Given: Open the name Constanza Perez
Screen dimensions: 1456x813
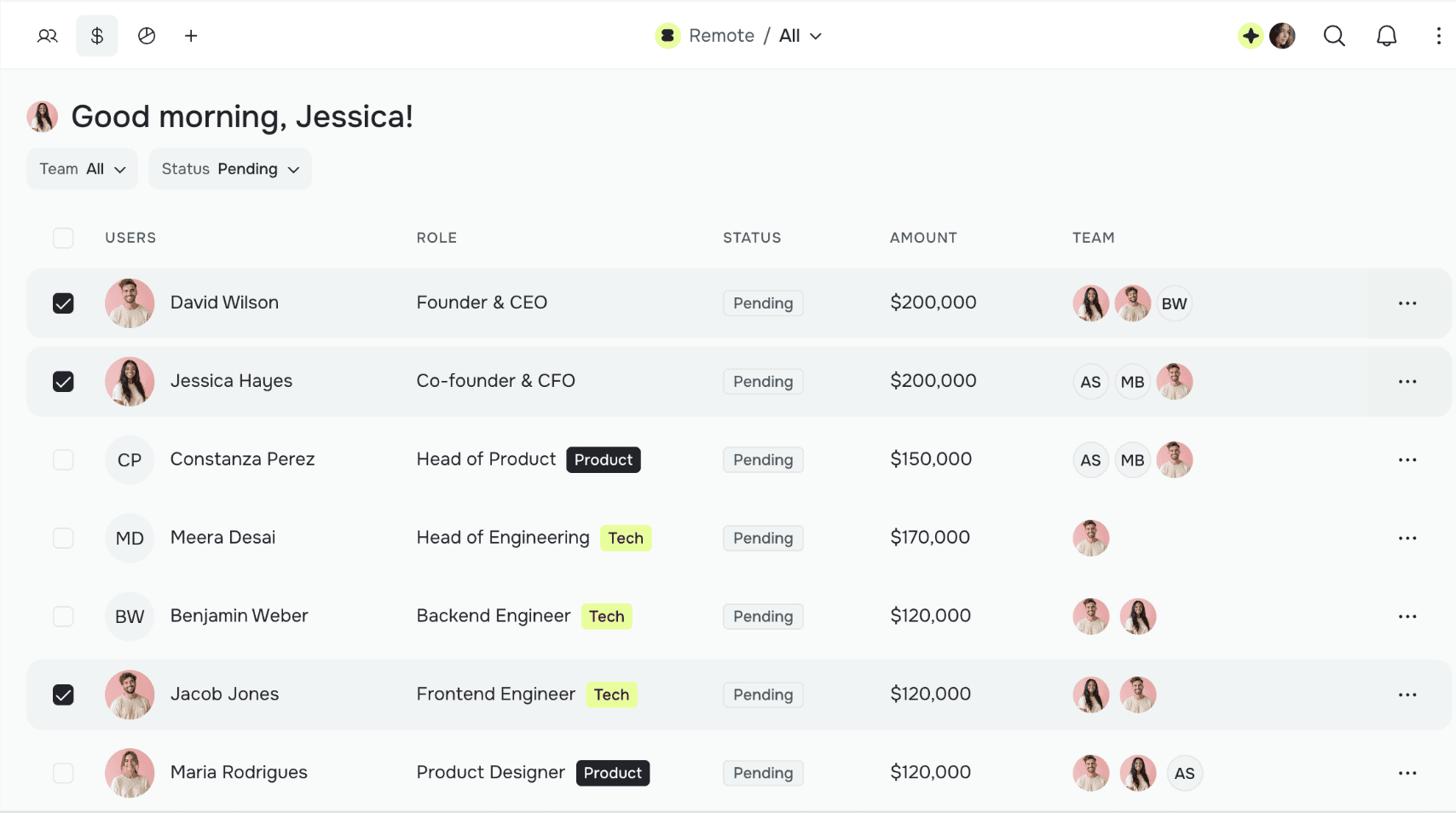Looking at the screenshot, I should pos(242,459).
